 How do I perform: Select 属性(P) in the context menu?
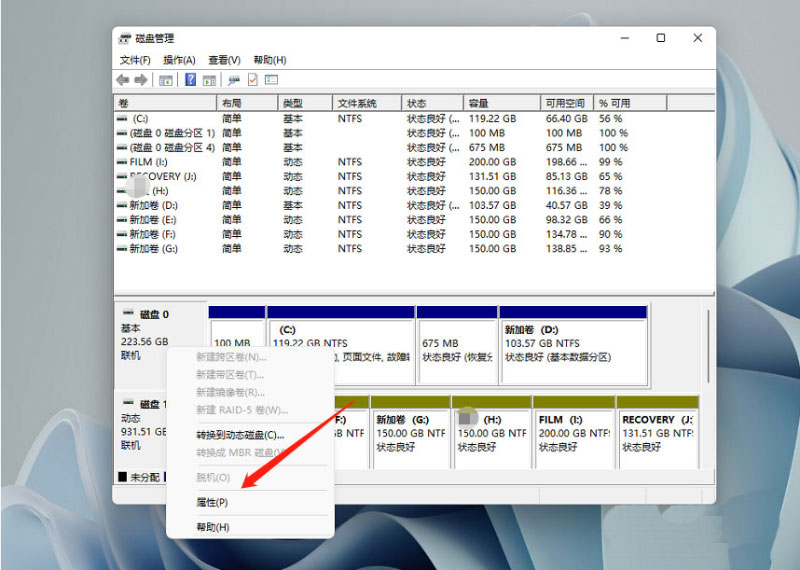click(212, 502)
